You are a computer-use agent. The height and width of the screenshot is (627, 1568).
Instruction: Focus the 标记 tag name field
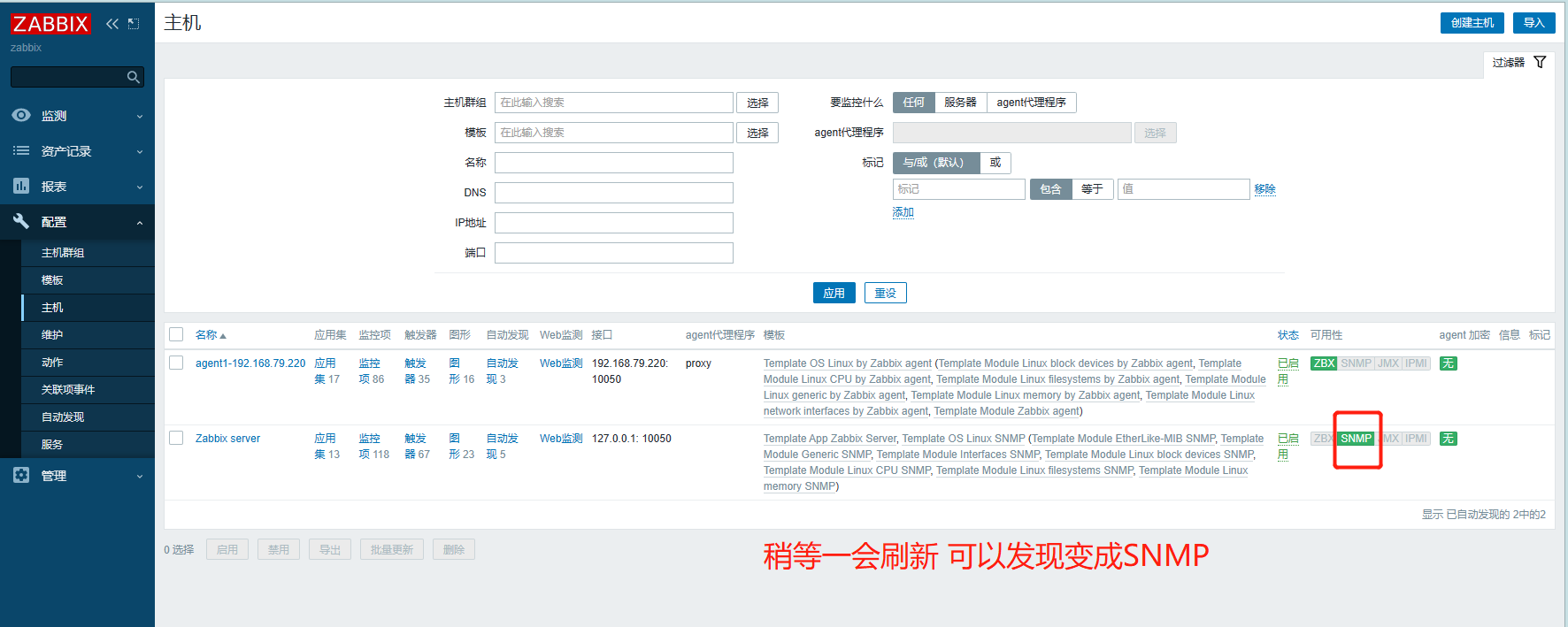(959, 189)
